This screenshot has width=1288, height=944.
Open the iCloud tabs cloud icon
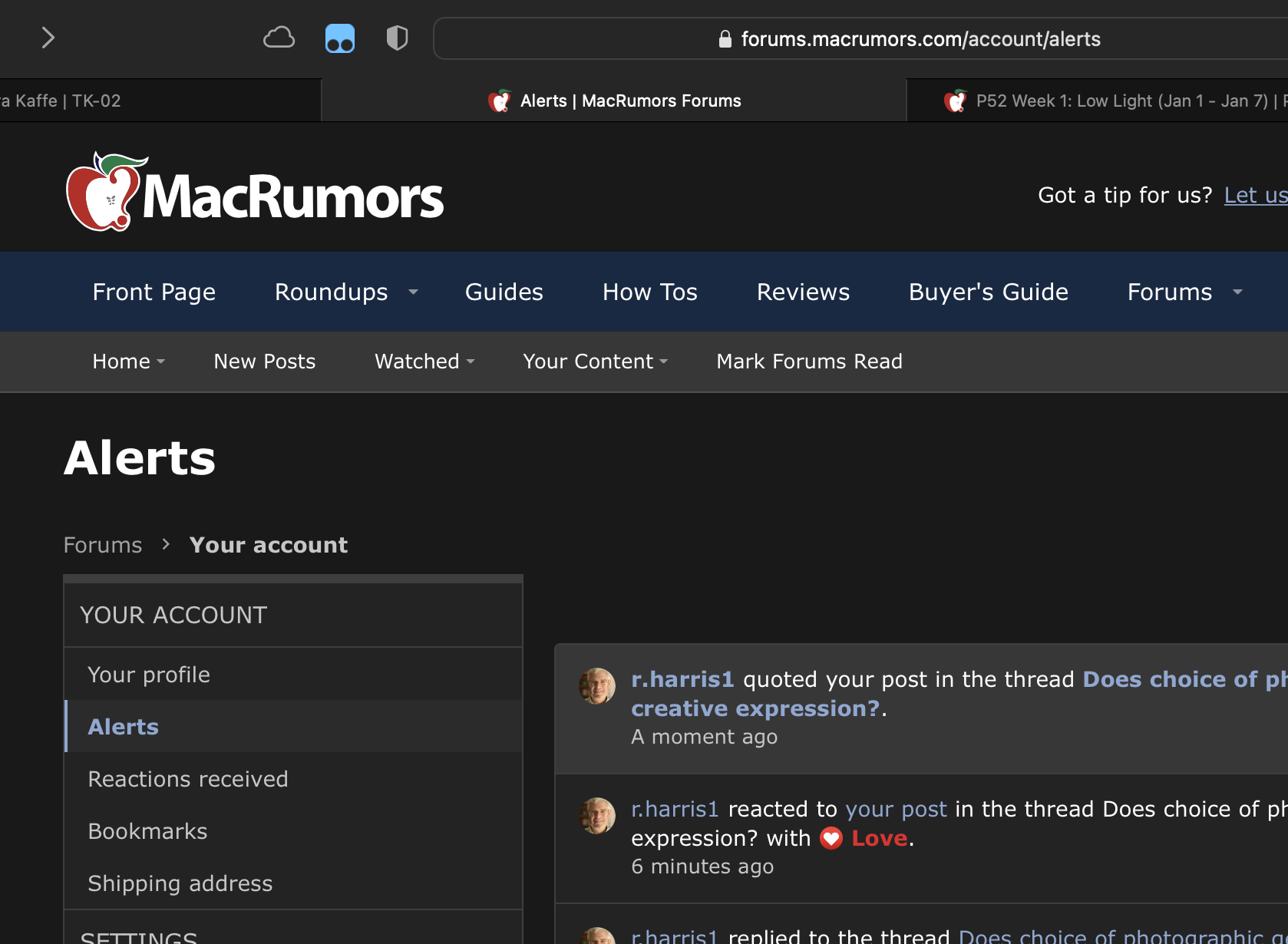279,38
